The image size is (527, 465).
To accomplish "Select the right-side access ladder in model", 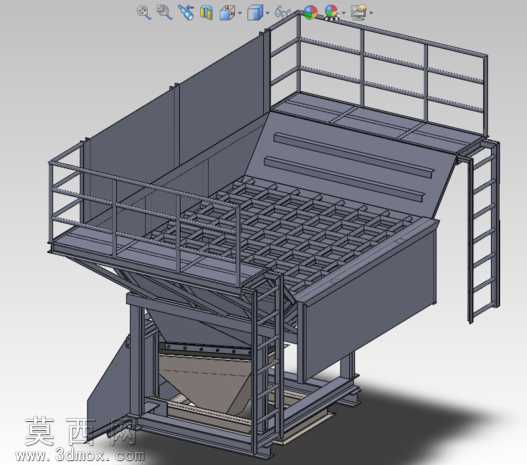I will (483, 232).
